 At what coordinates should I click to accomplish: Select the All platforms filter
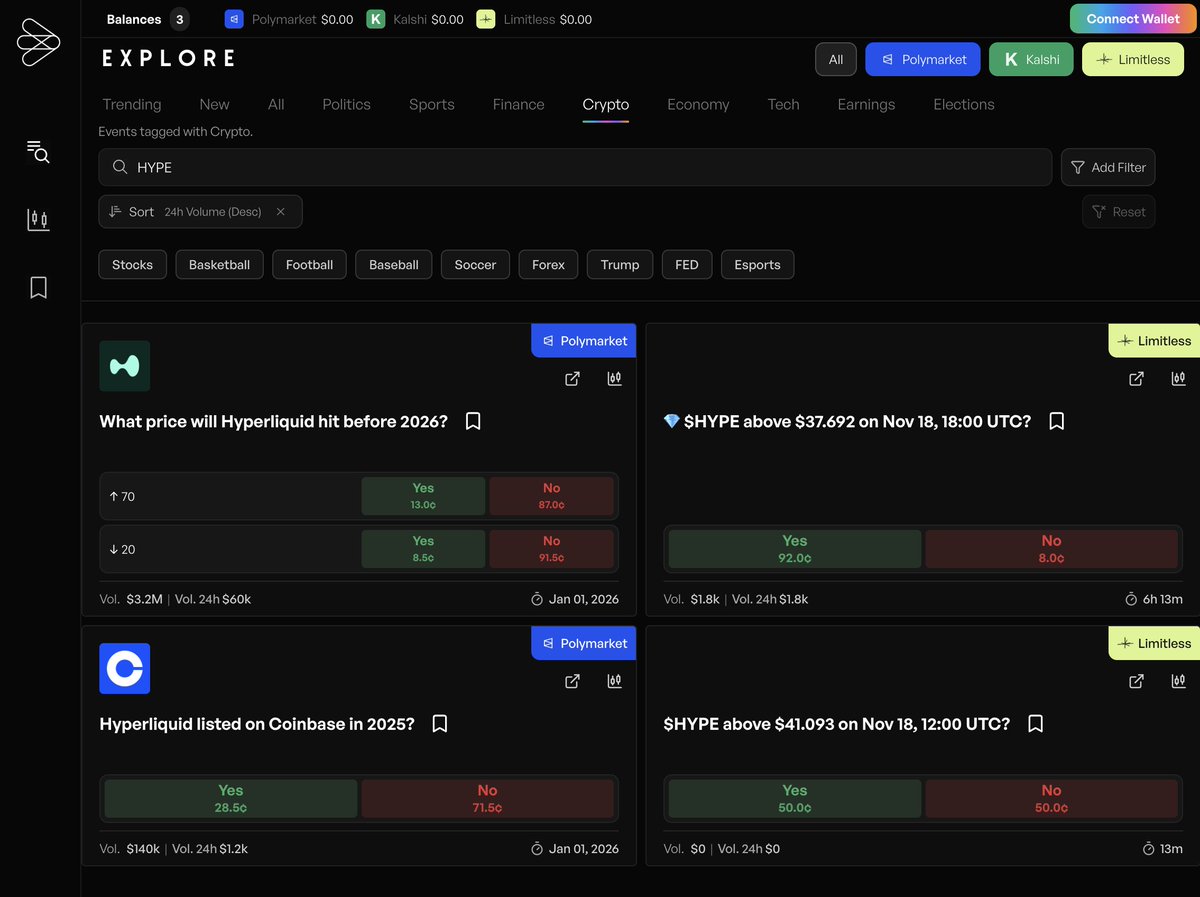[x=836, y=59]
